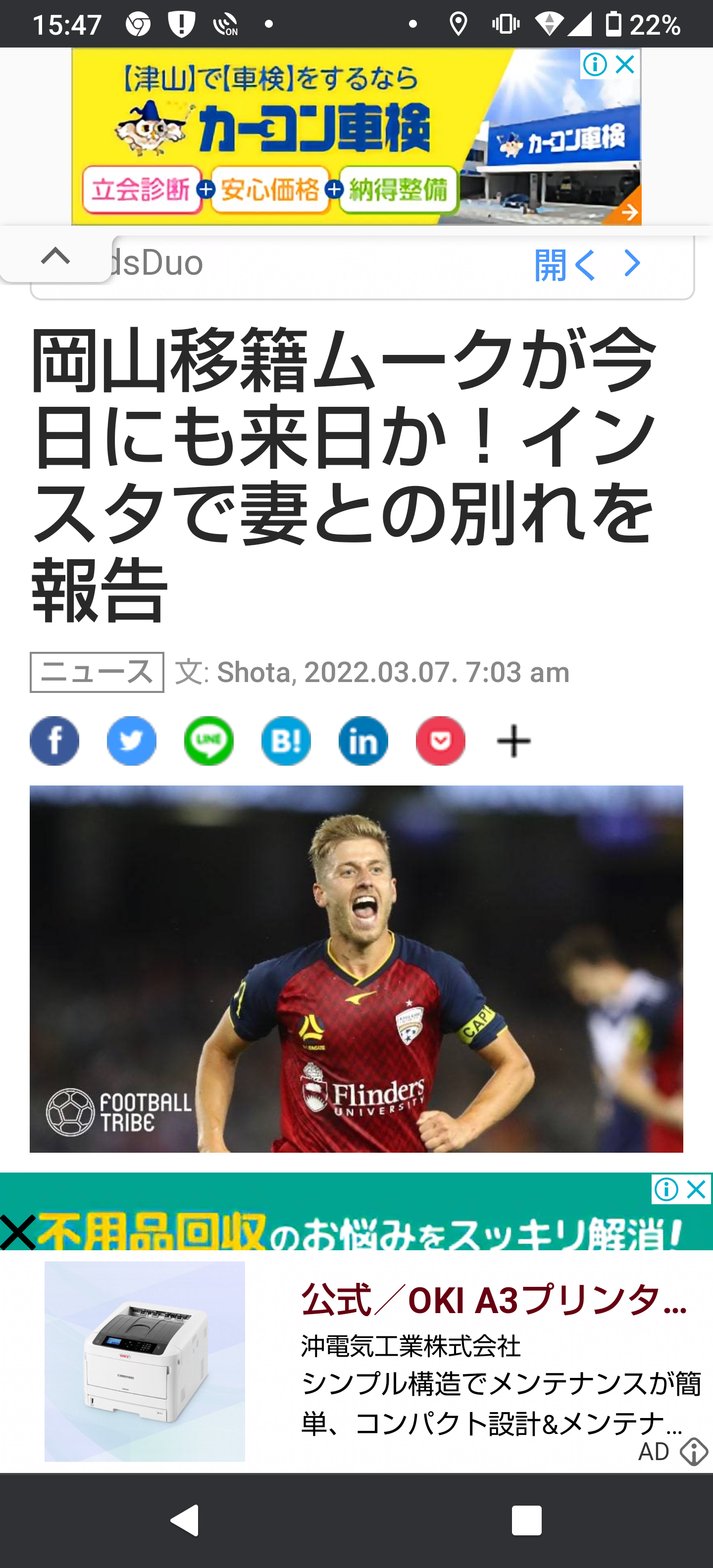Image resolution: width=713 pixels, height=1568 pixels.
Task: Tap the OKI printer thumbnail image
Action: click(x=145, y=1362)
